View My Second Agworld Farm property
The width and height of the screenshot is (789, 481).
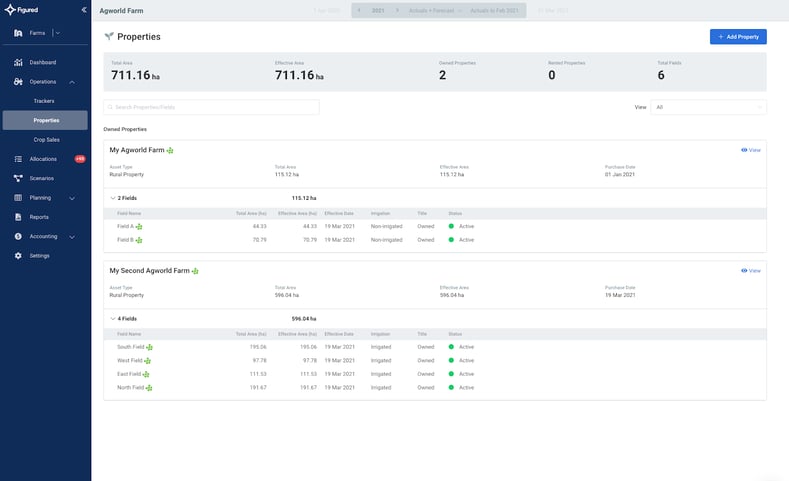[751, 271]
